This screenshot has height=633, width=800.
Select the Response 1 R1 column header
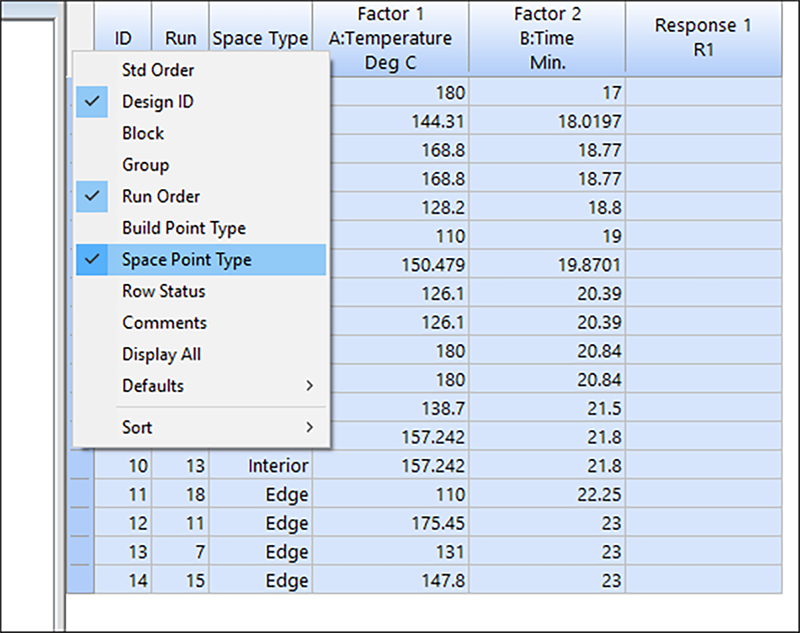point(702,39)
